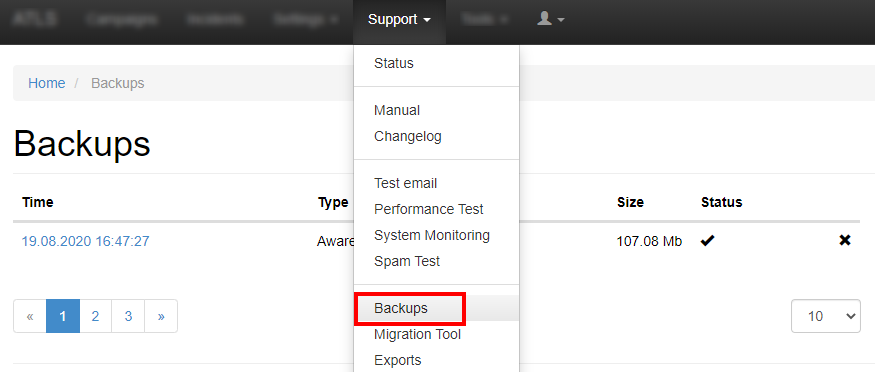Viewport: 875px width, 372px height.
Task: Open the page size dropdown showing 10
Action: click(x=826, y=316)
